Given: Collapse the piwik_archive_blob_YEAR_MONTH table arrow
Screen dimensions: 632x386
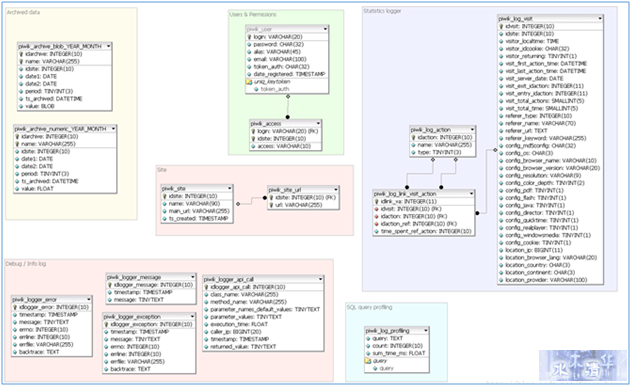Looking at the screenshot, I should pyautogui.click(x=108, y=46).
